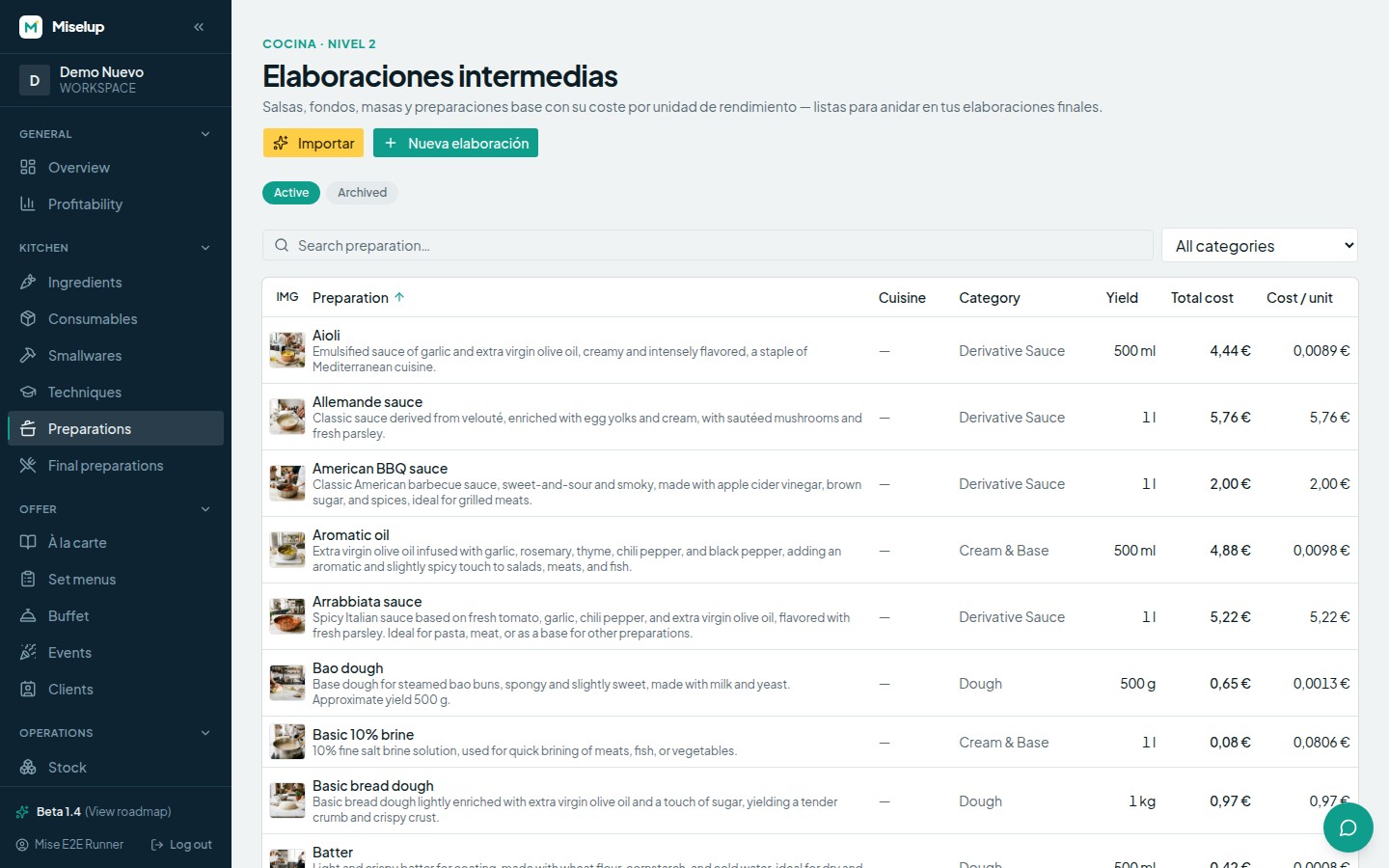
Task: Open the chat support bubble
Action: pos(1348,827)
